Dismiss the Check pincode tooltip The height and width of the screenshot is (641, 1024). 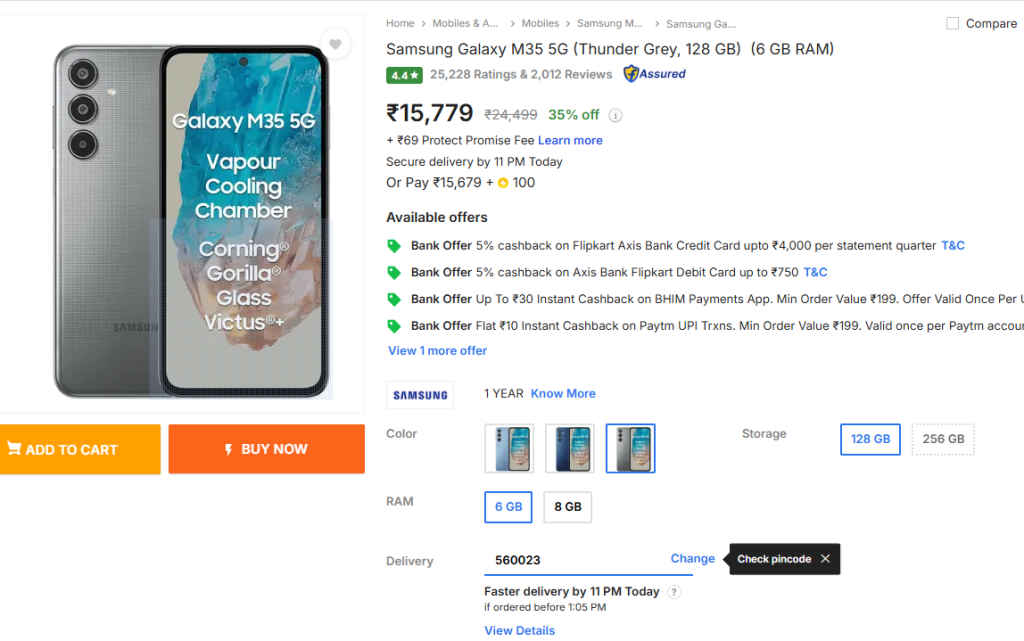click(825, 559)
